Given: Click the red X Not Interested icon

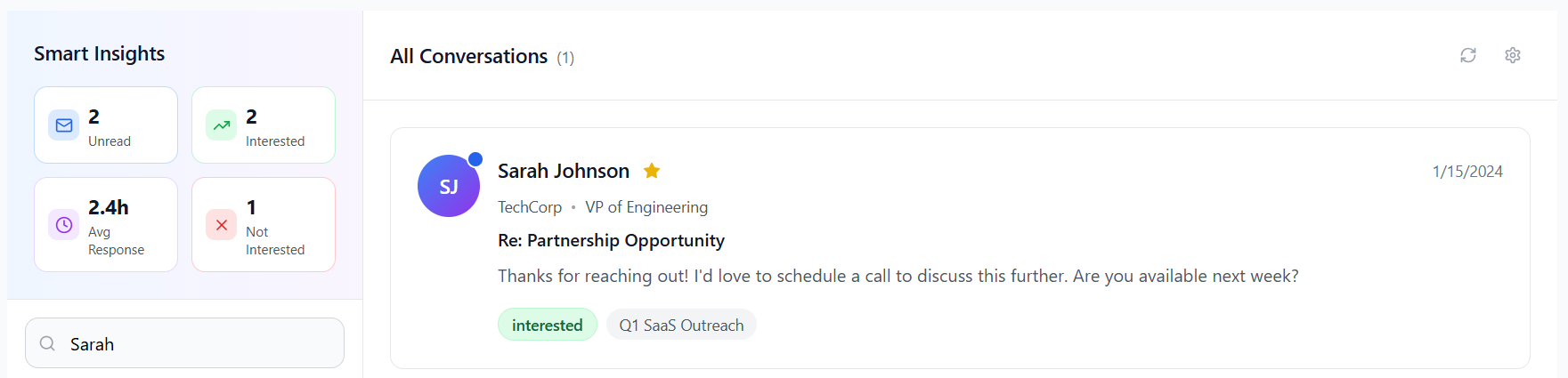Looking at the screenshot, I should tap(222, 225).
